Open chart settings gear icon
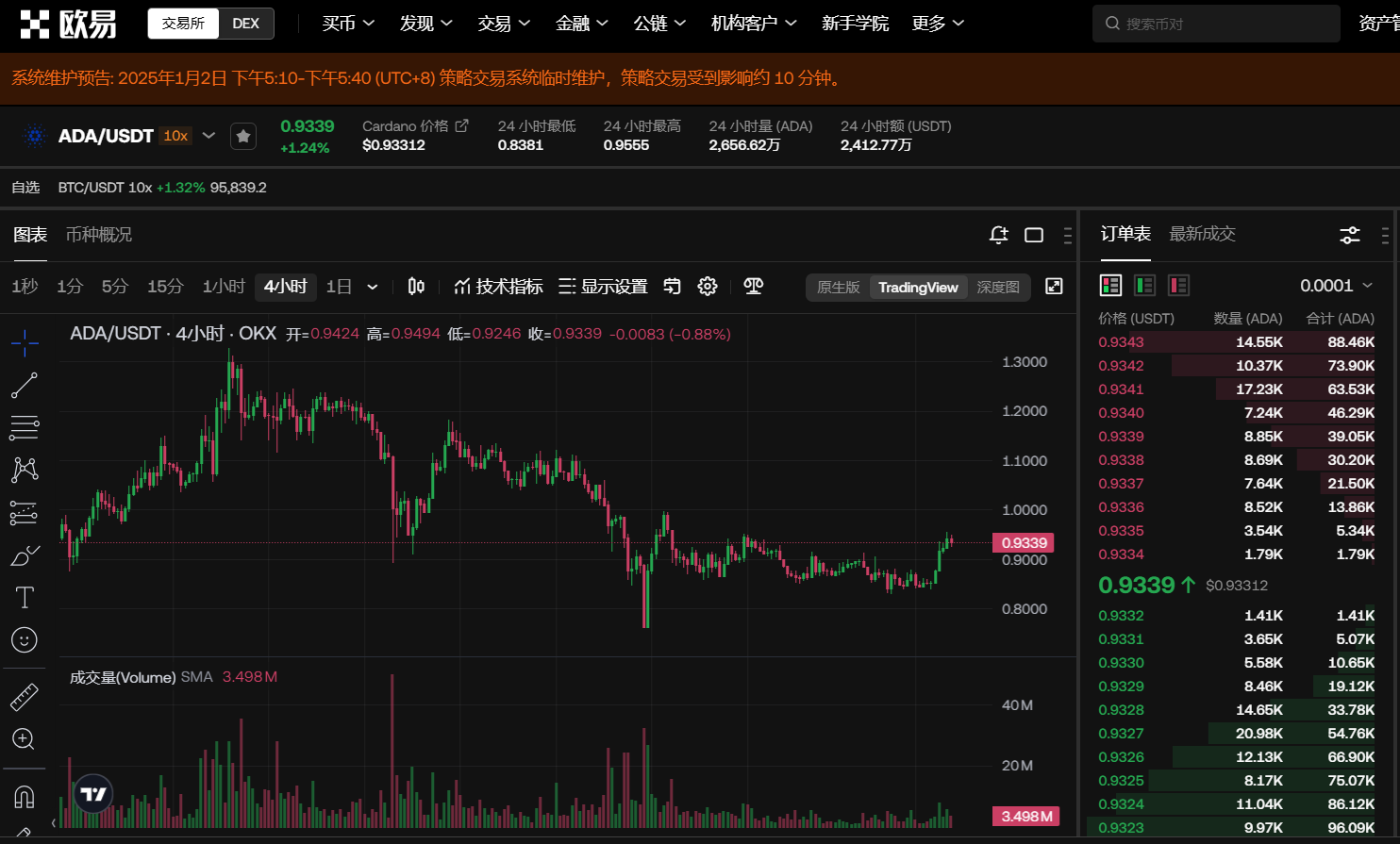 (x=708, y=287)
